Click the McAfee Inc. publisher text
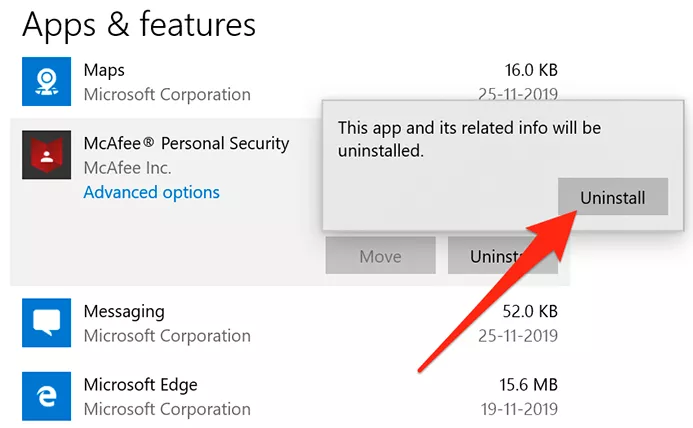The width and height of the screenshot is (693, 428). point(127,168)
